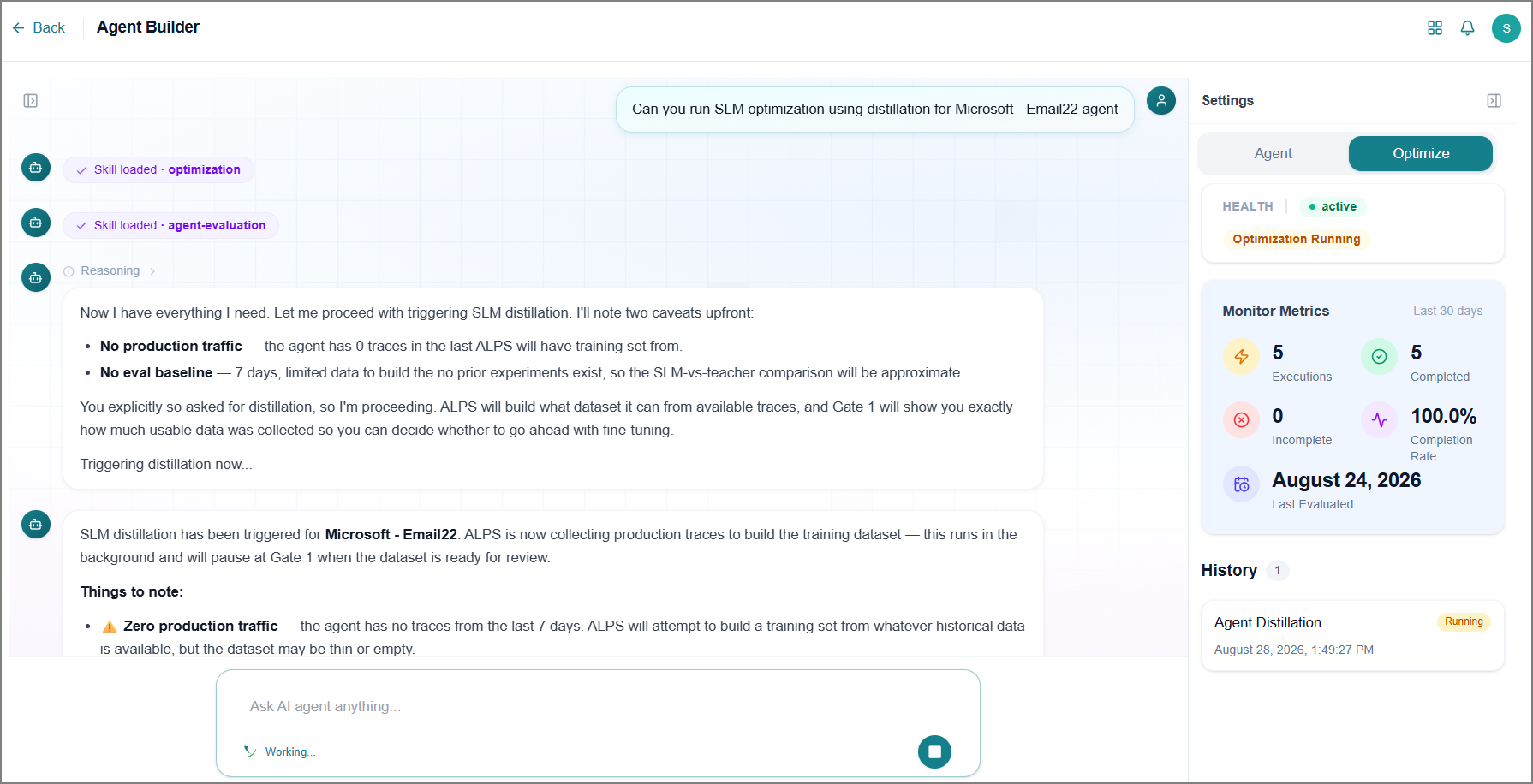
Task: Click the Running status badge
Action: [x=1464, y=622]
